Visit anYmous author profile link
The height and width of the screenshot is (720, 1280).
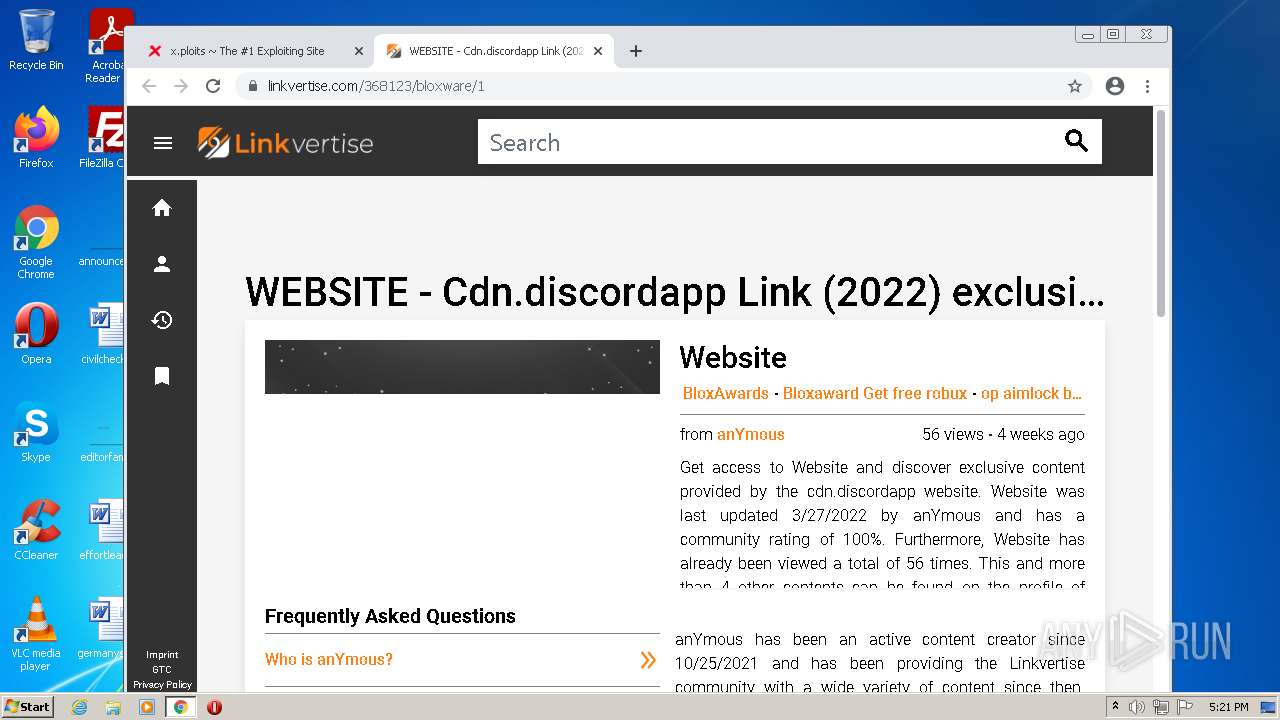pos(751,434)
